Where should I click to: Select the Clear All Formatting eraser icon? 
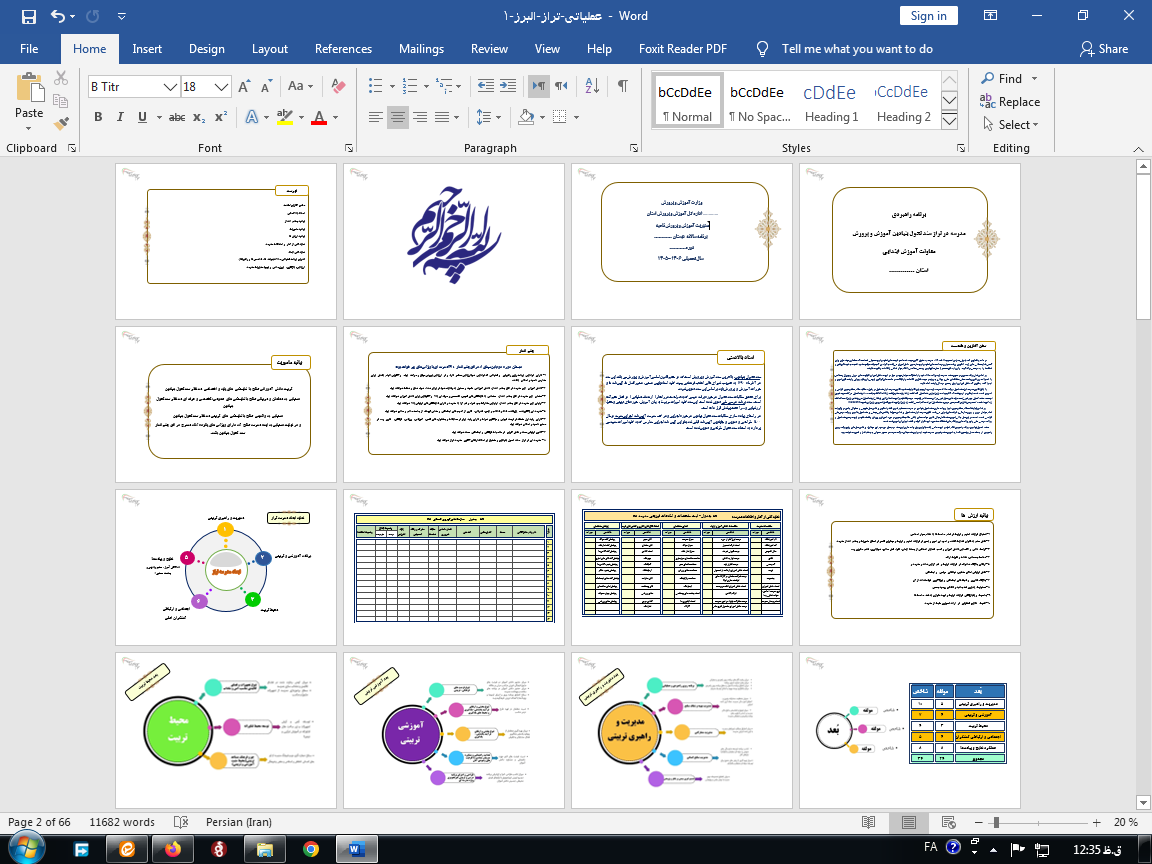pos(338,86)
